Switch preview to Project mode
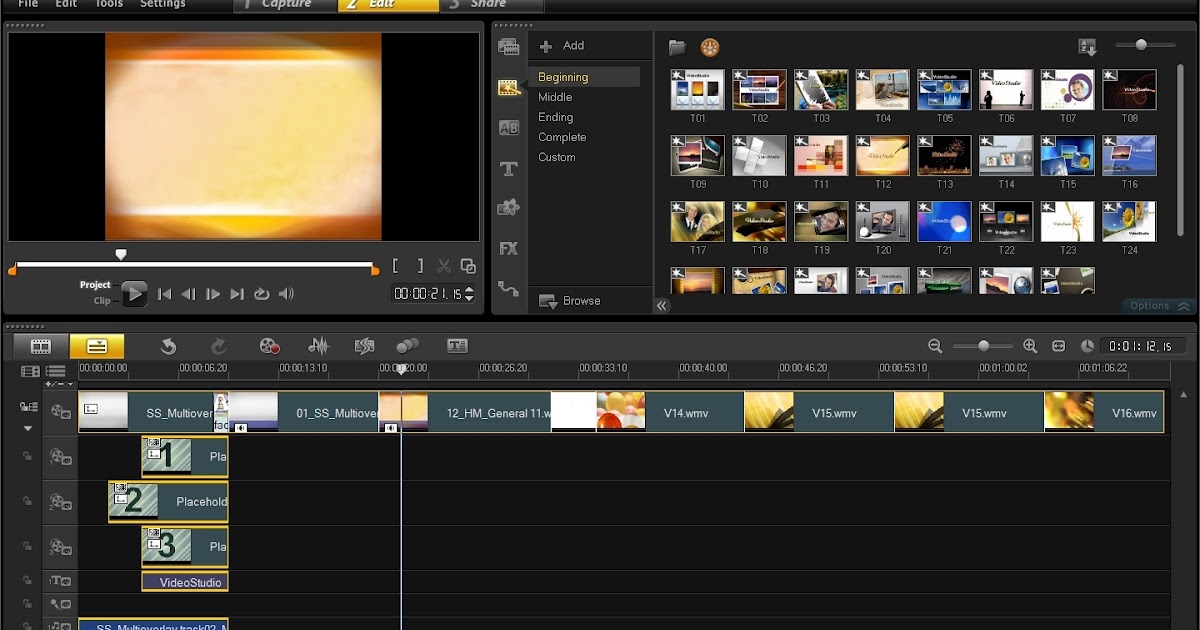 pos(95,285)
